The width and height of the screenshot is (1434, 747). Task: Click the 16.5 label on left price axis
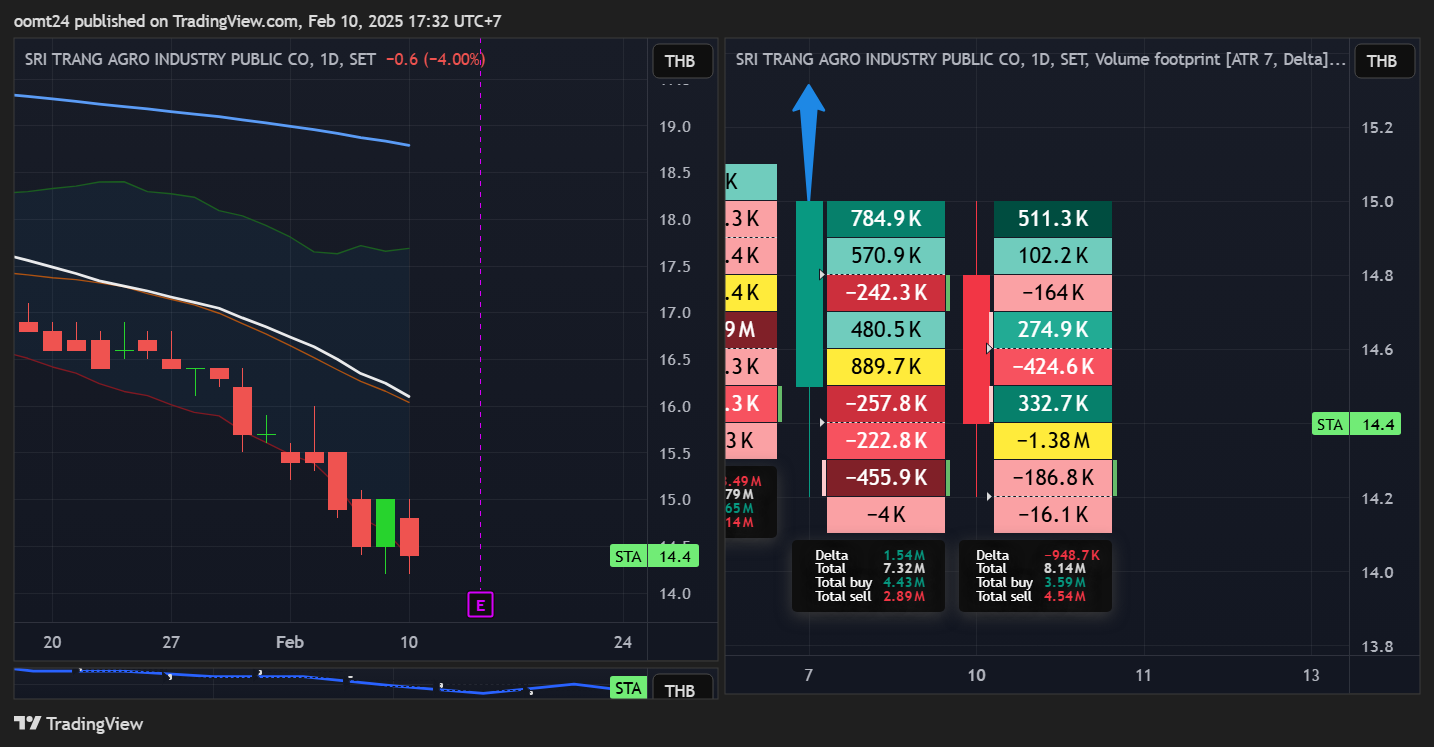(x=676, y=360)
